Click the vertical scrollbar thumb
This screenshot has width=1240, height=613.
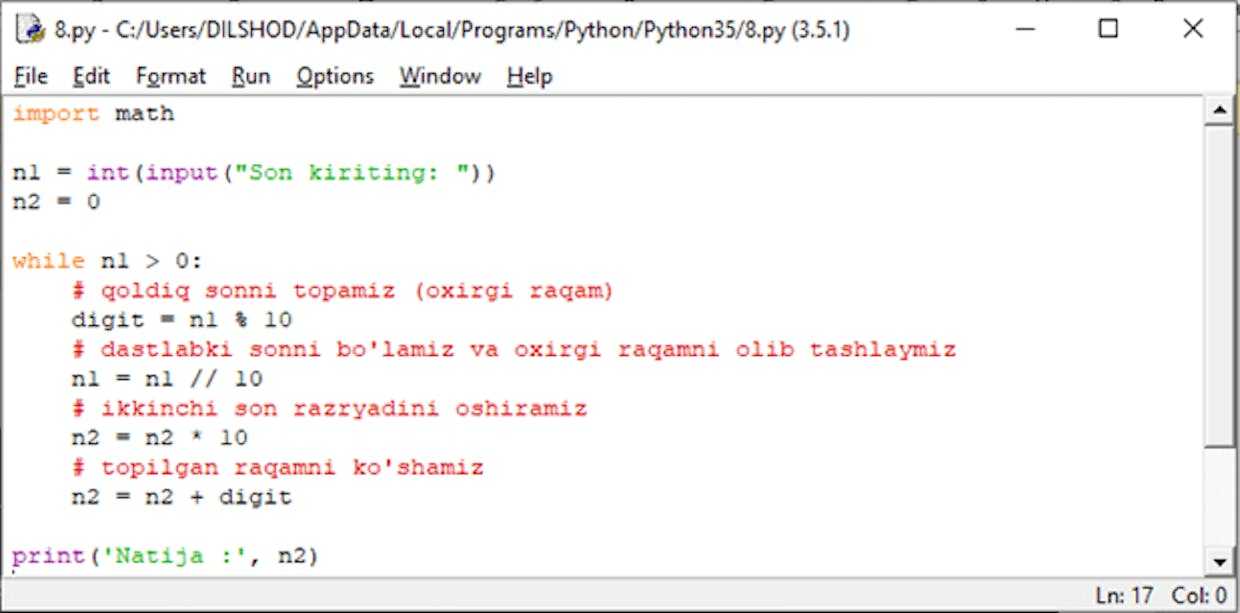(x=1220, y=285)
